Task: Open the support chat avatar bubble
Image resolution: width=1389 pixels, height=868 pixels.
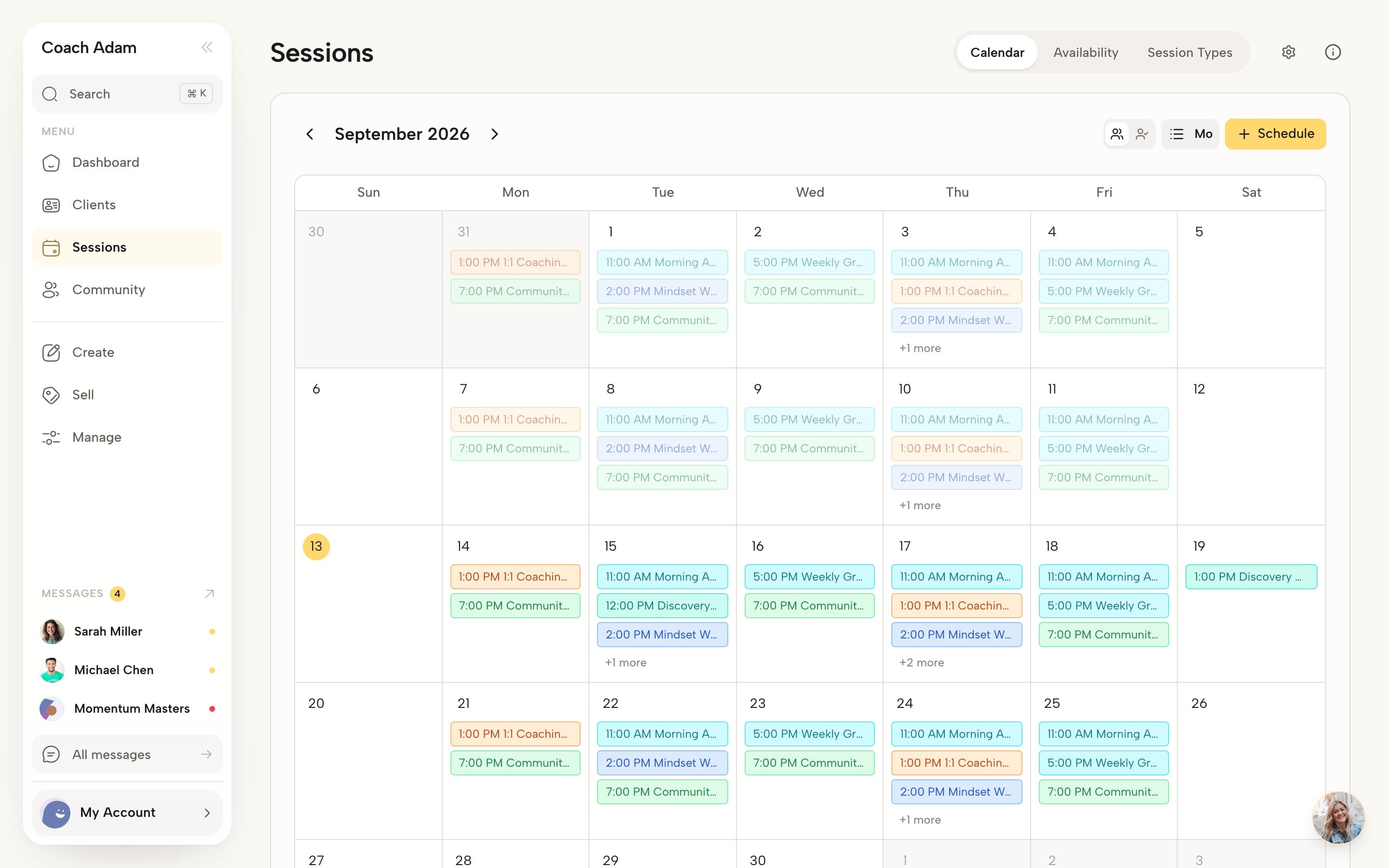Action: click(x=1338, y=817)
